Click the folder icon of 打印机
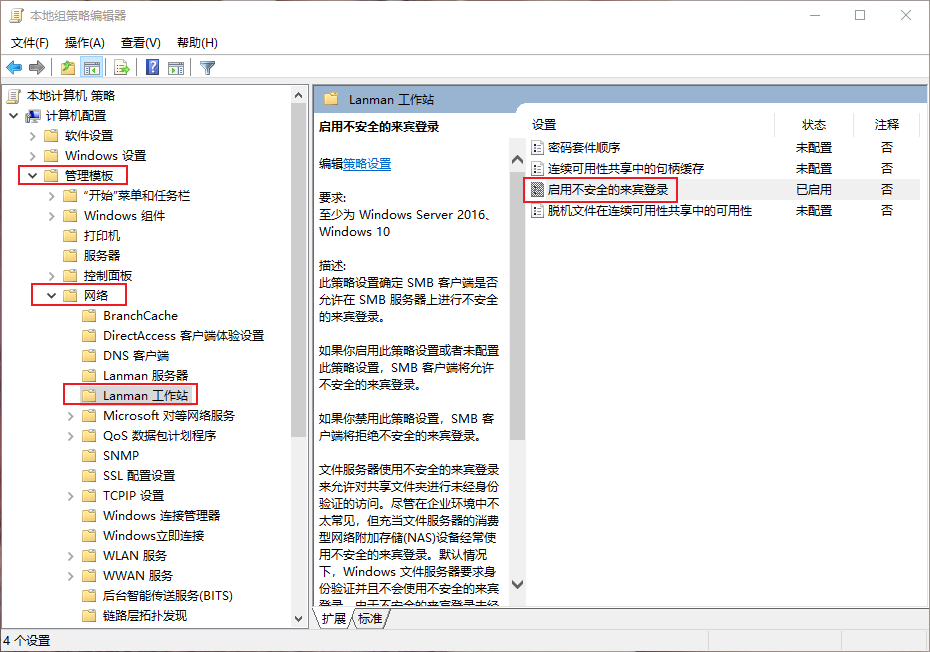 pyautogui.click(x=70, y=236)
